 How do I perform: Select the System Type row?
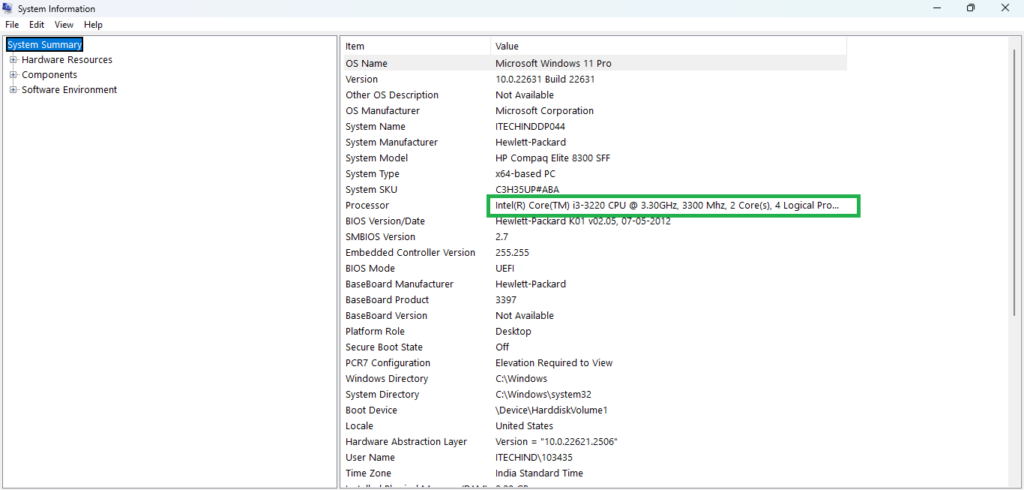pyautogui.click(x=595, y=174)
